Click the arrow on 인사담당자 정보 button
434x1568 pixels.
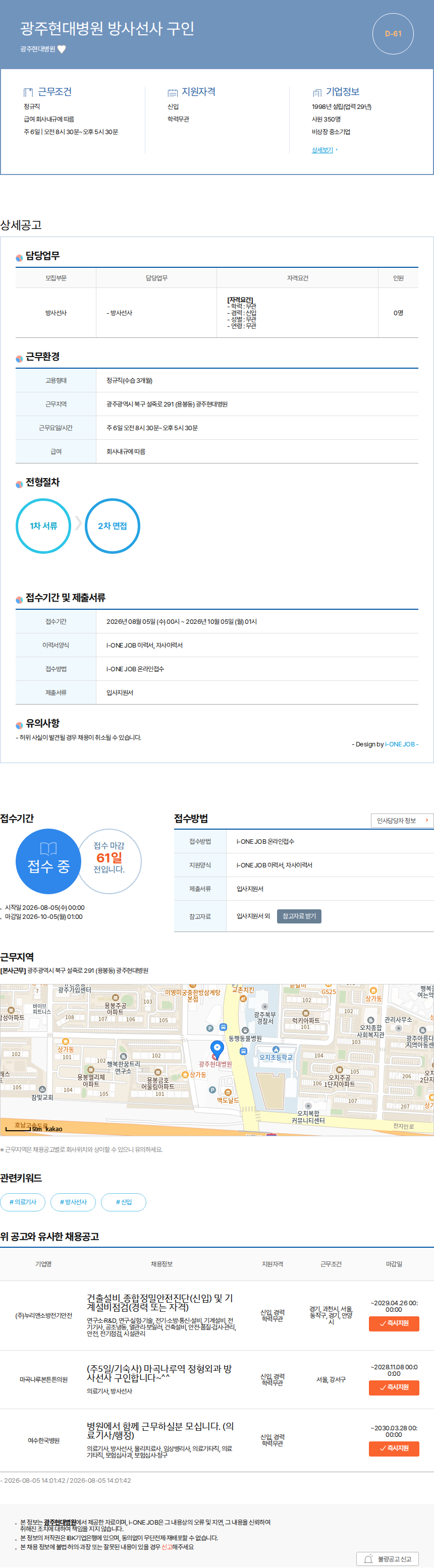click(427, 821)
